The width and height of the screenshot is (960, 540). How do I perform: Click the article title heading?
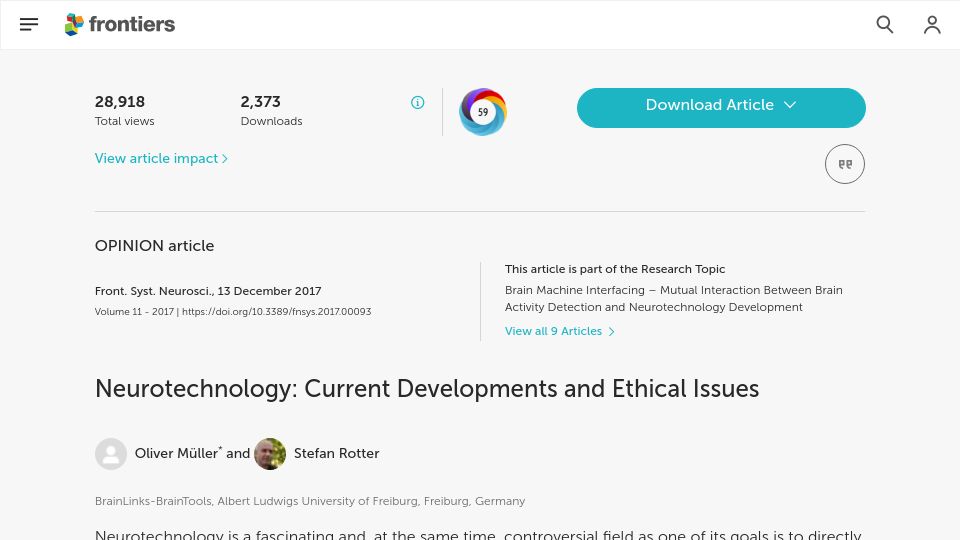(427, 389)
